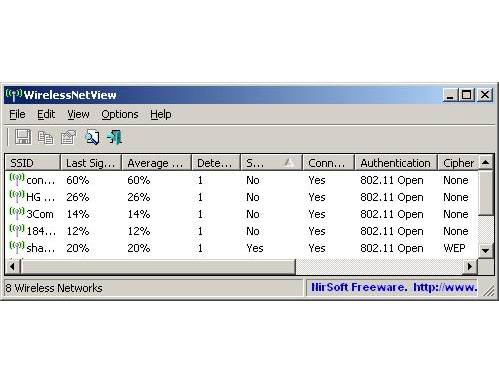Open the Help menu
Image resolution: width=499 pixels, height=384 pixels.
[161, 114]
